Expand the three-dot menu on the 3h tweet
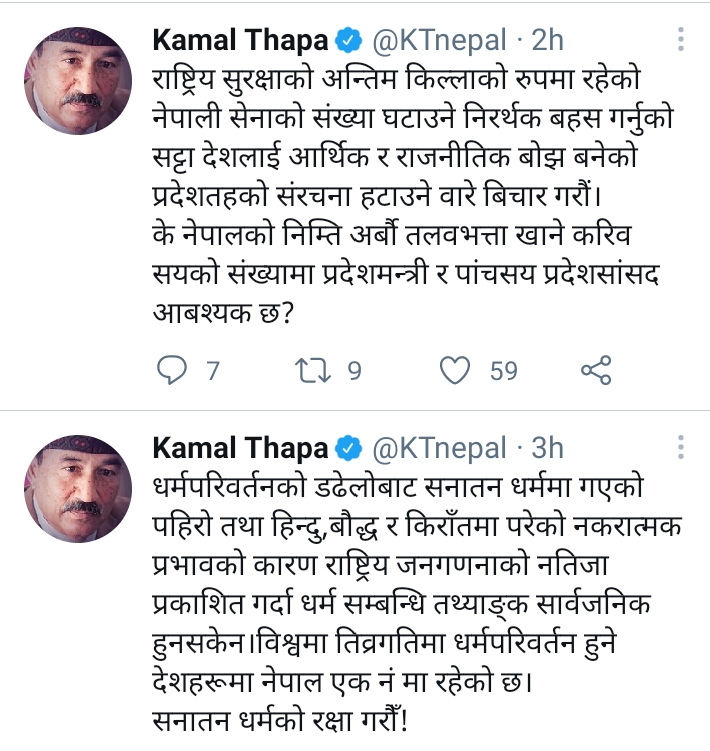 680,445
